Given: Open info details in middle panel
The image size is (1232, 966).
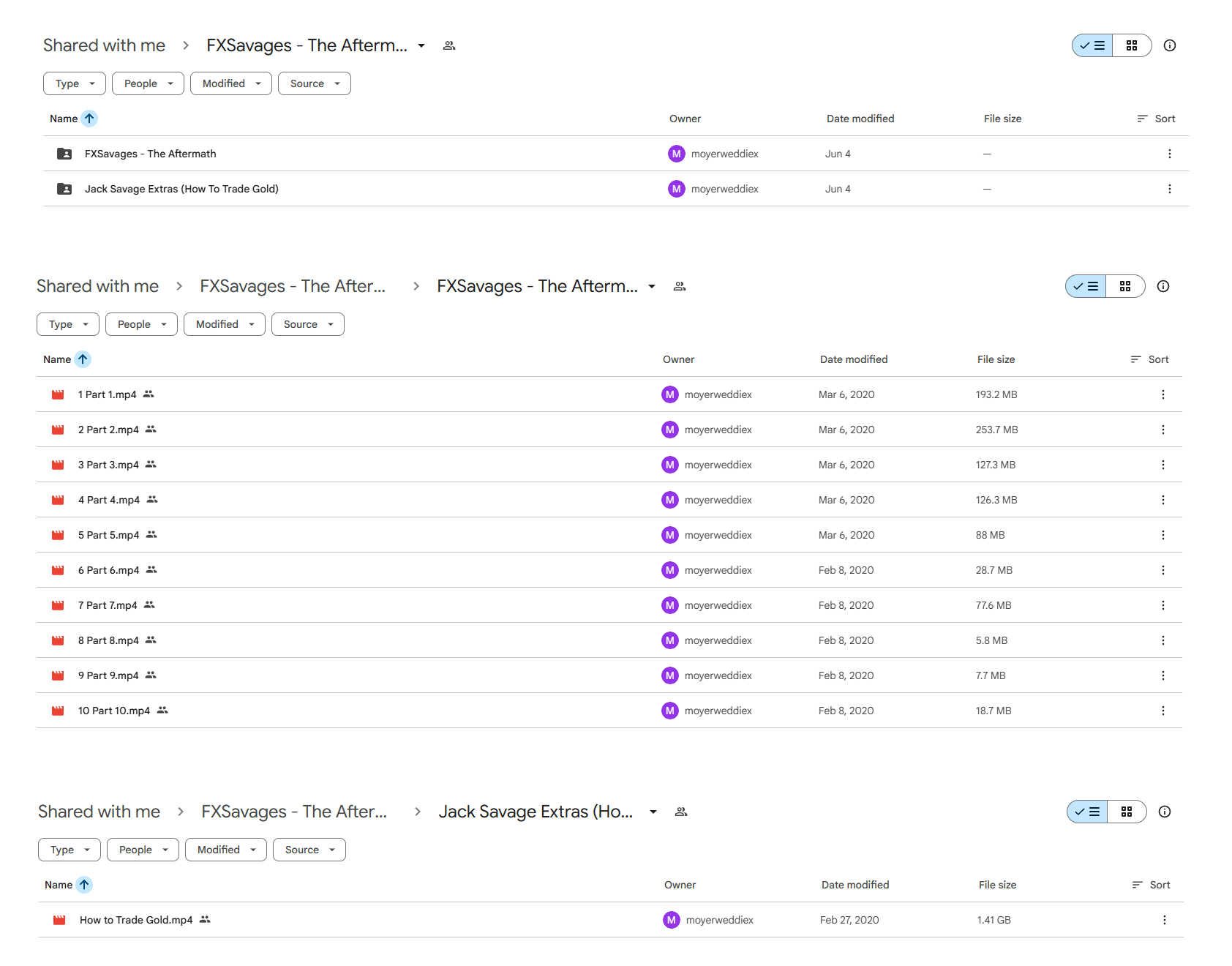Looking at the screenshot, I should (1163, 286).
